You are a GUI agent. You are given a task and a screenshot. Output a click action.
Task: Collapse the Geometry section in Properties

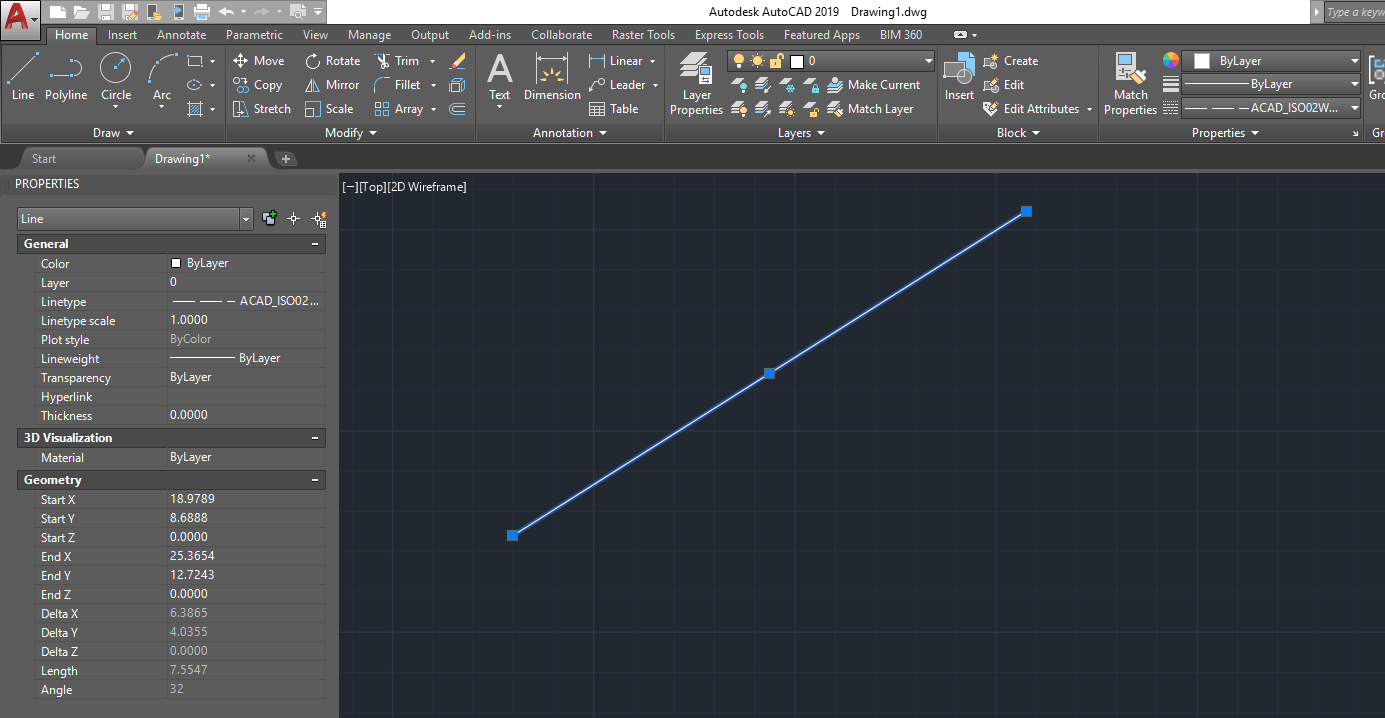(x=316, y=479)
